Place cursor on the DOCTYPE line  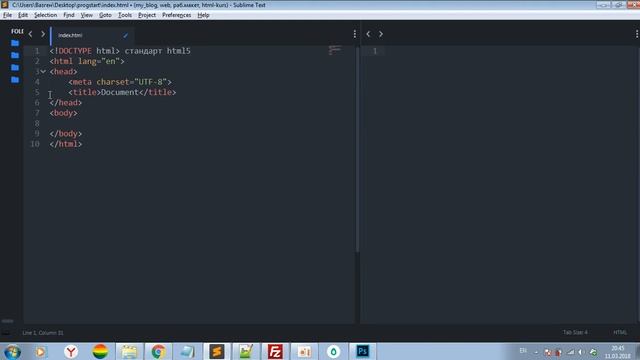(120, 51)
